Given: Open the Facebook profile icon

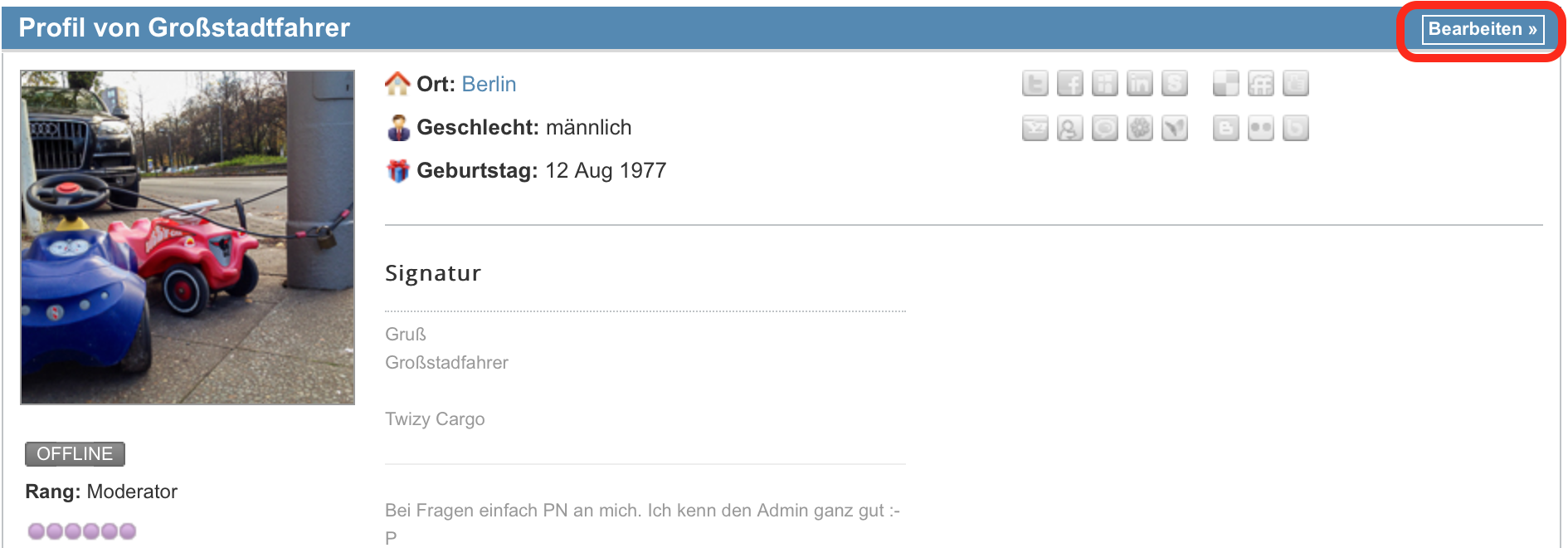Looking at the screenshot, I should 1070,84.
